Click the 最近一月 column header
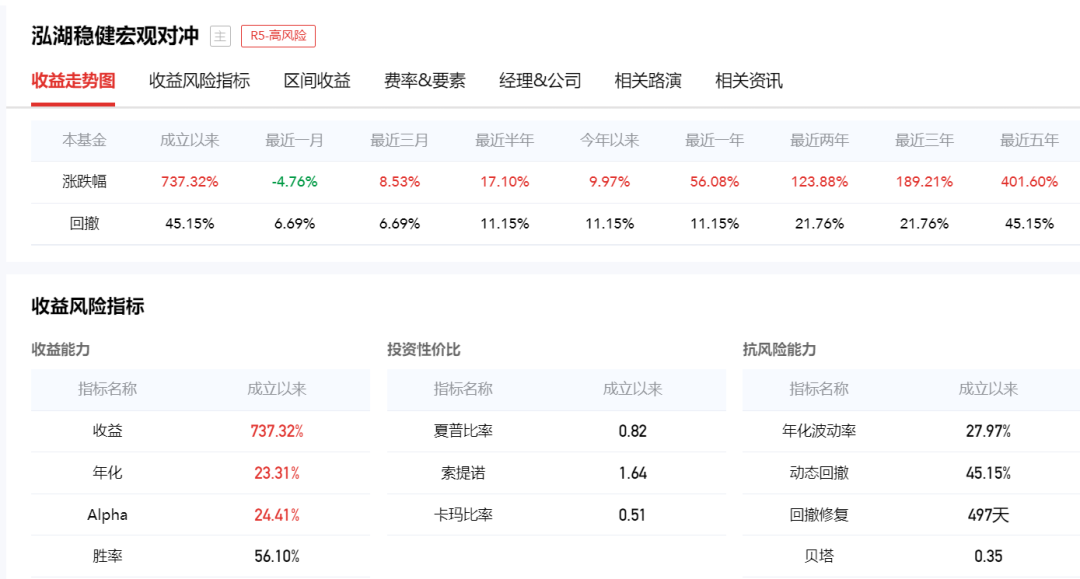Screen dimensions: 1080x579 point(294,140)
